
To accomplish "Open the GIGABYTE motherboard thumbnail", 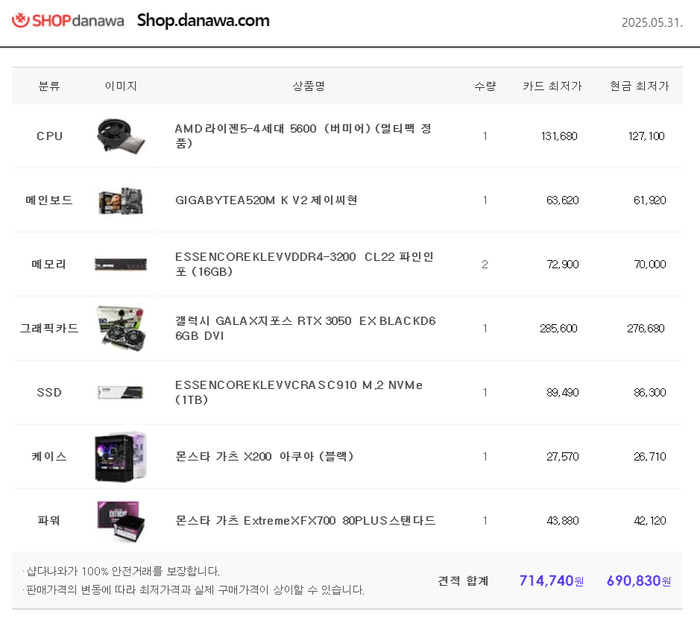I will tap(121, 200).
